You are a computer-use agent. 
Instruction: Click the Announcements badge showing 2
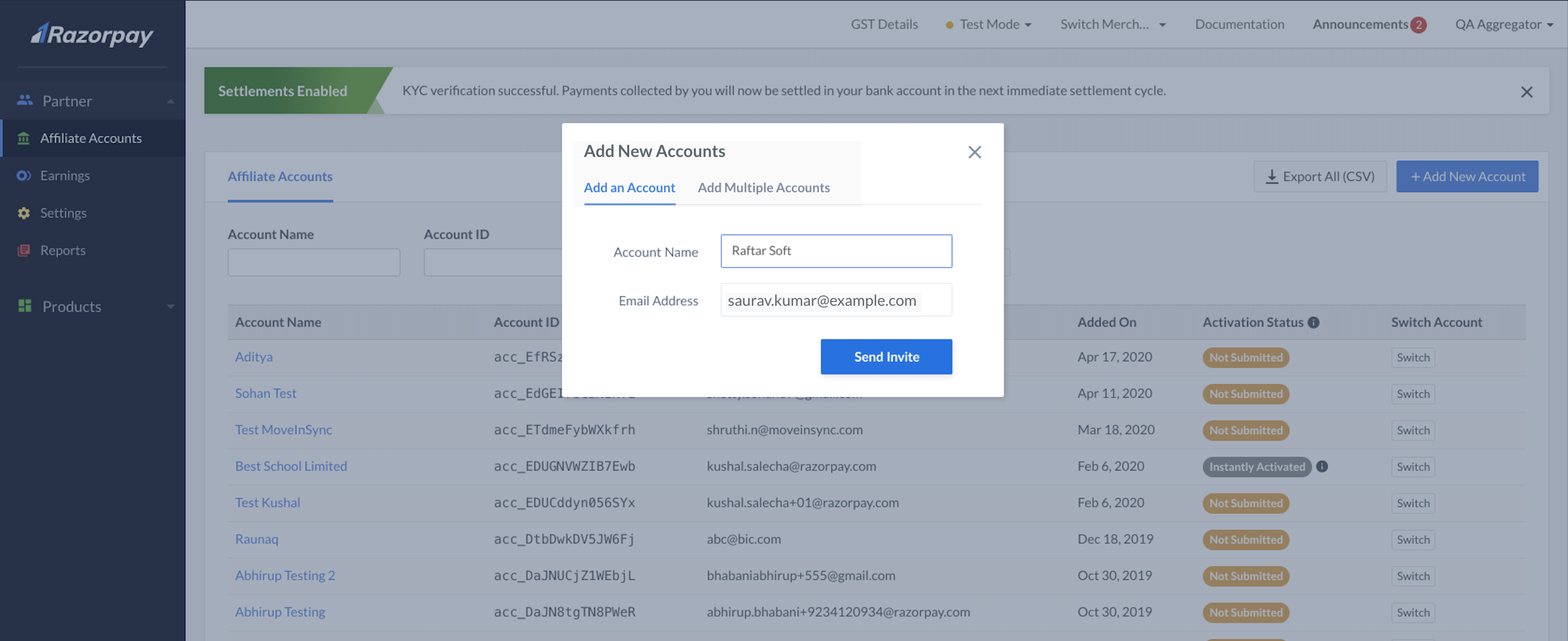coord(1418,25)
